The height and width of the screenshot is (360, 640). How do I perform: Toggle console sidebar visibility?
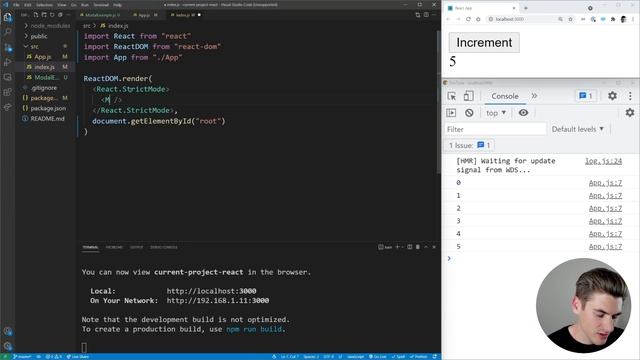tap(451, 113)
